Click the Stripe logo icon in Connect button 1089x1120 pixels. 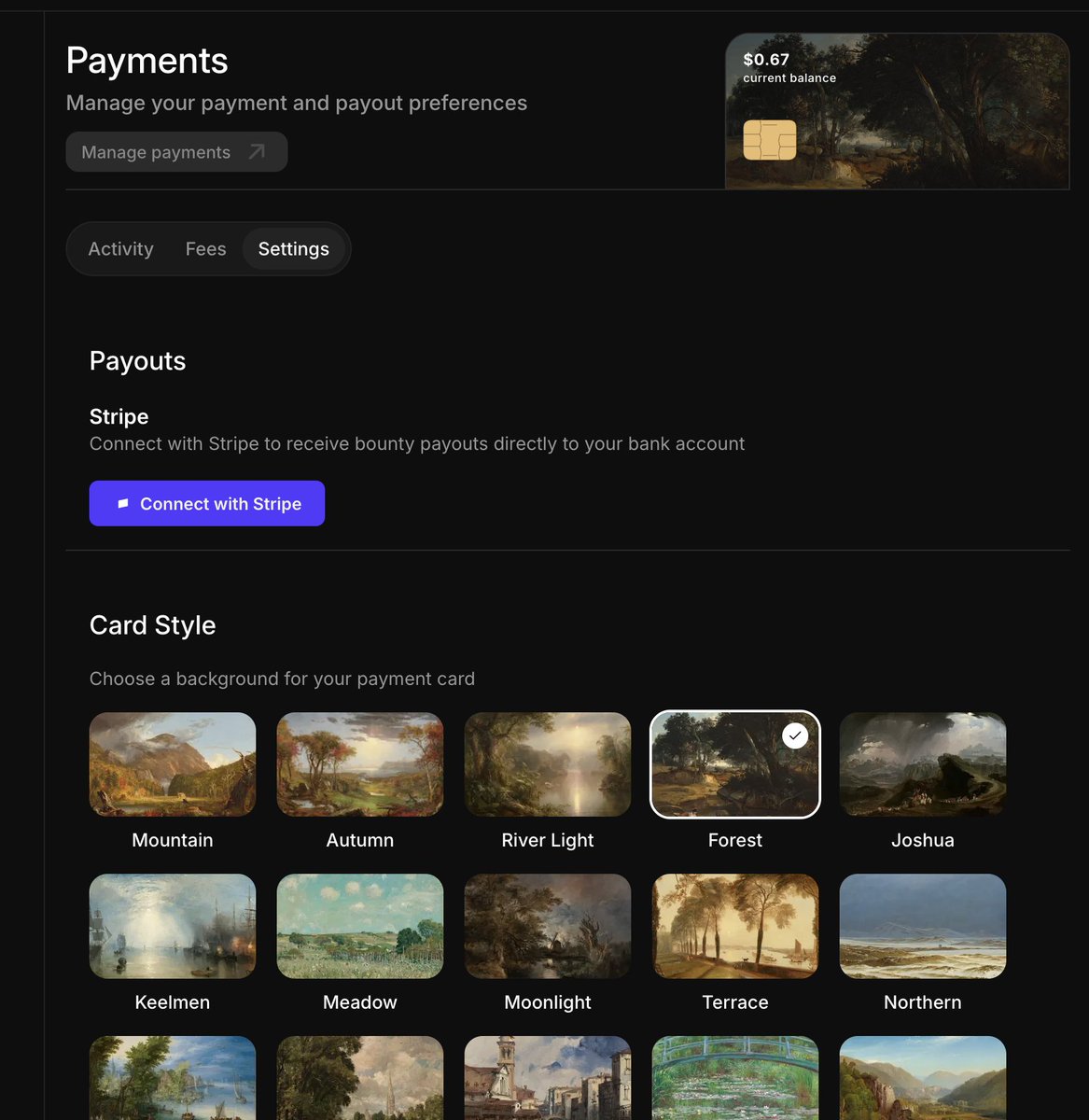(122, 504)
